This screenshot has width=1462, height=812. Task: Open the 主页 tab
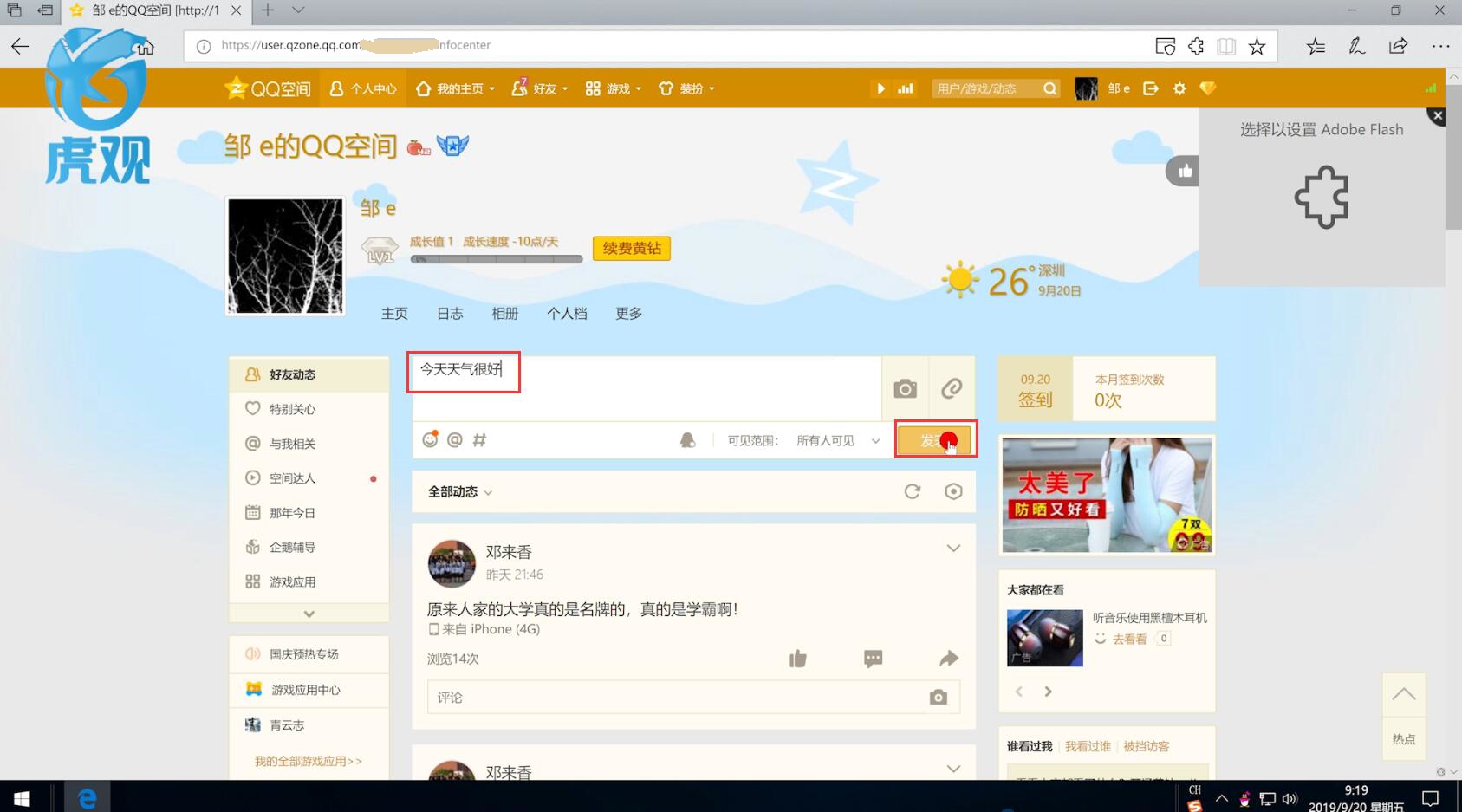(x=394, y=314)
